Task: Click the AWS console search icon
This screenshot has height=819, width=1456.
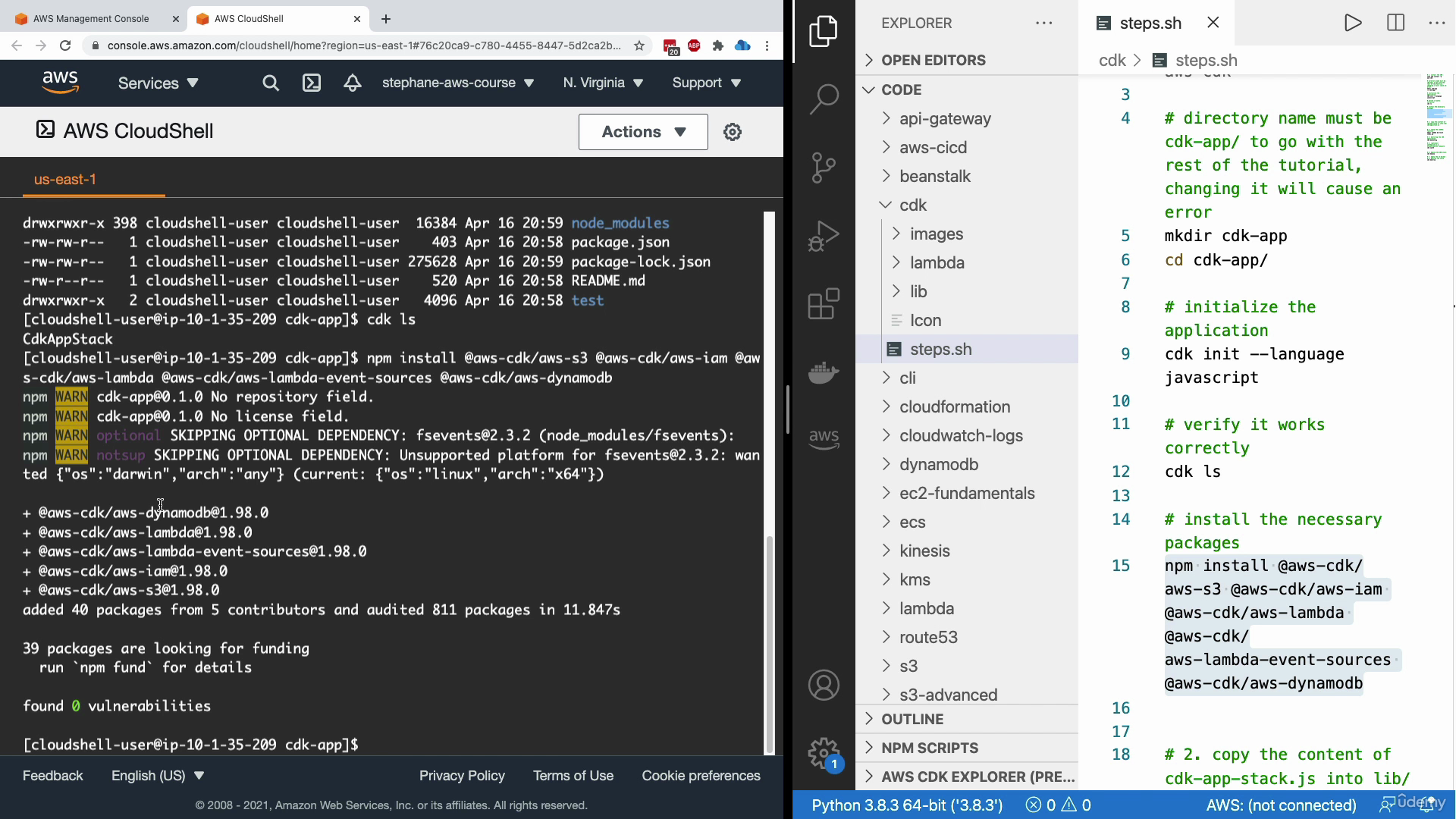Action: pyautogui.click(x=271, y=83)
